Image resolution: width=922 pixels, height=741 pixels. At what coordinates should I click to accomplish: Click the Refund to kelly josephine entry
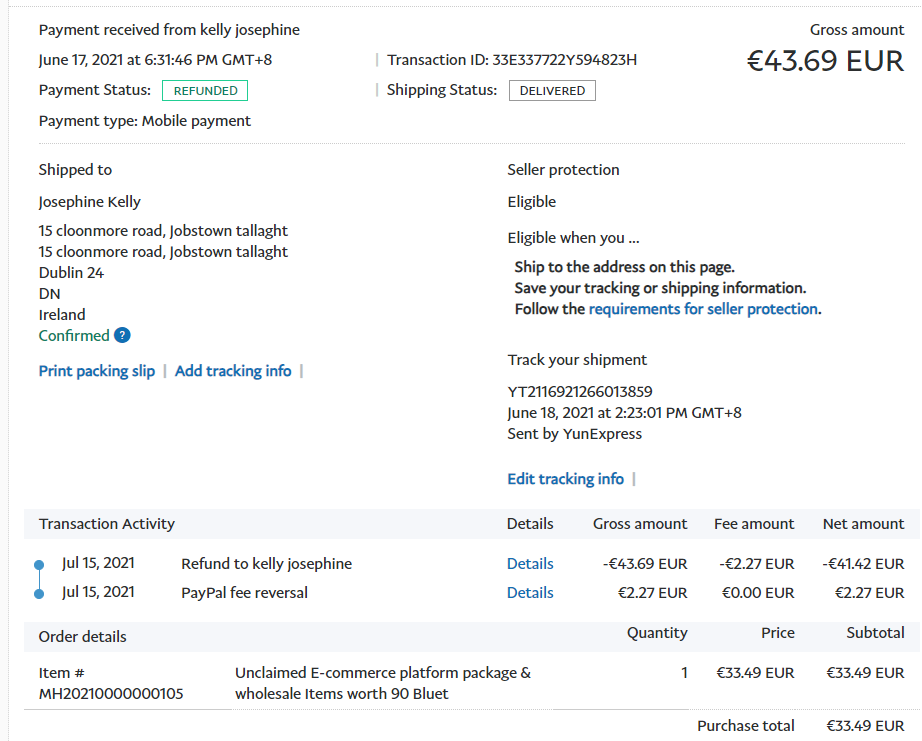click(266, 564)
